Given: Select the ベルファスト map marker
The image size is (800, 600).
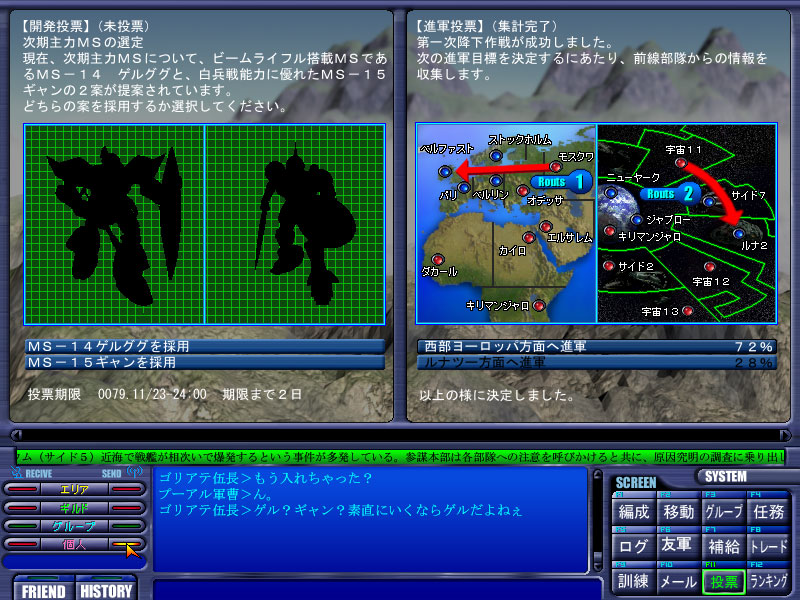Looking at the screenshot, I should pos(445,171).
